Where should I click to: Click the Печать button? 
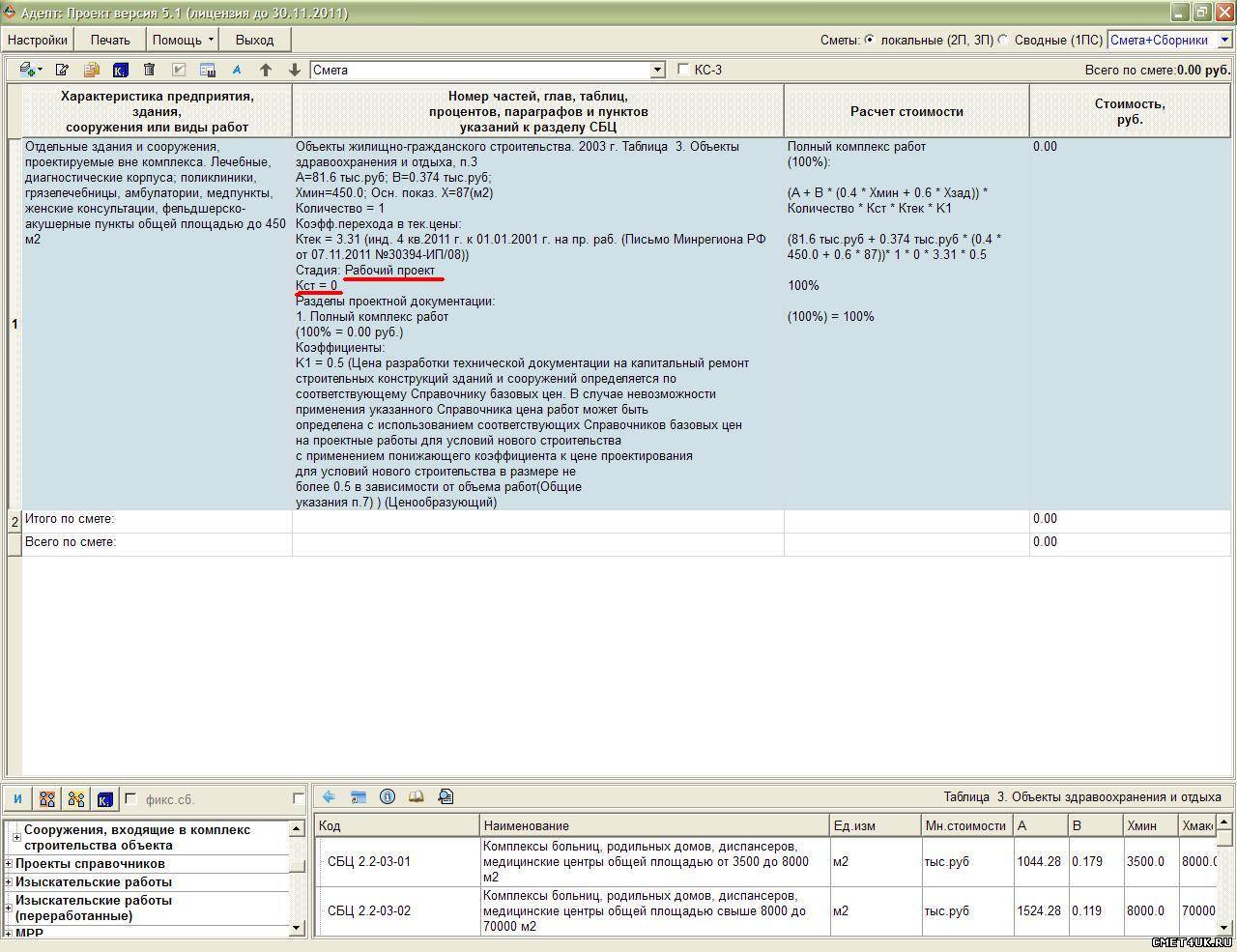pyautogui.click(x=110, y=40)
